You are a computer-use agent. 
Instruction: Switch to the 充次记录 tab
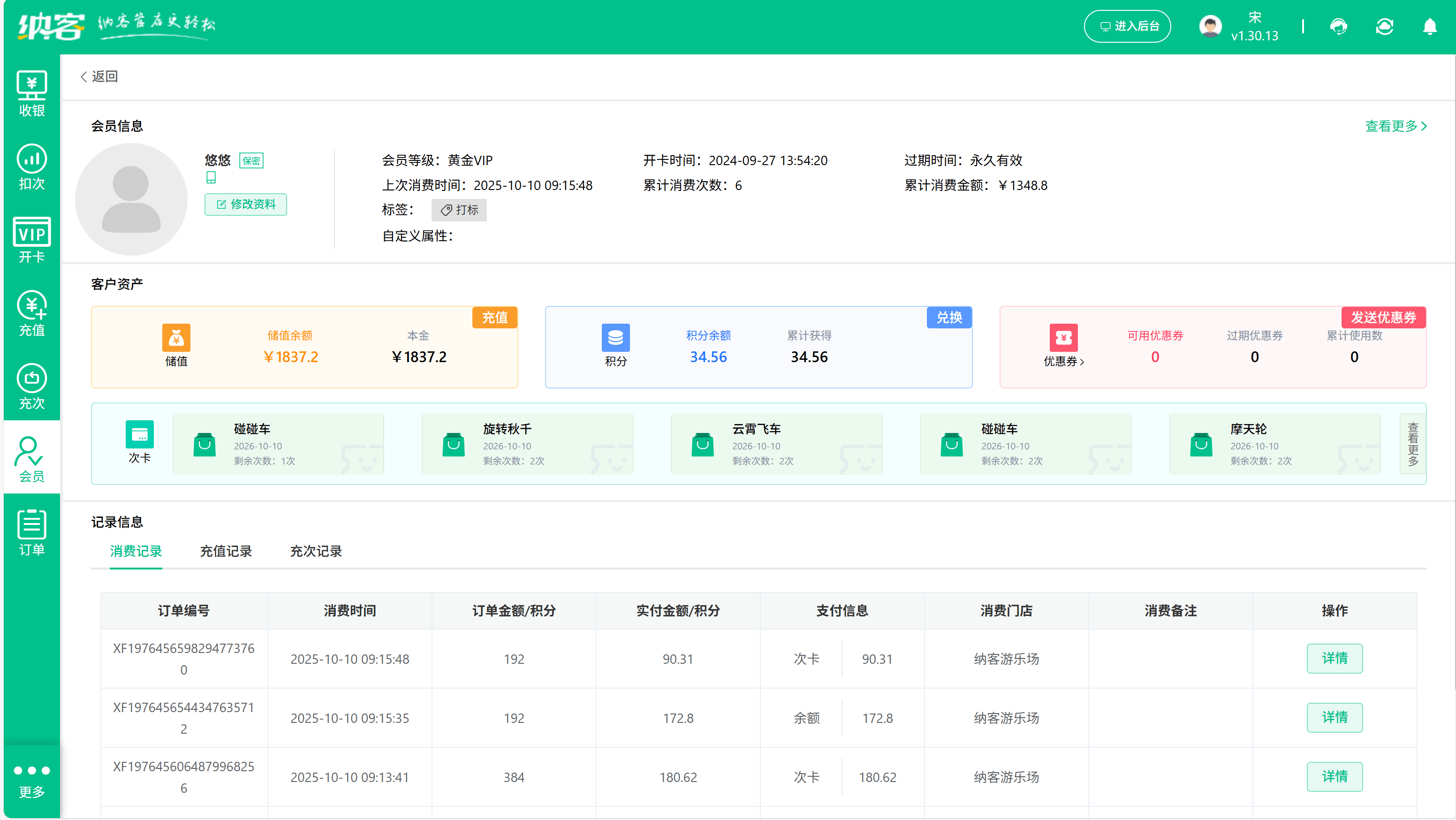(x=315, y=552)
